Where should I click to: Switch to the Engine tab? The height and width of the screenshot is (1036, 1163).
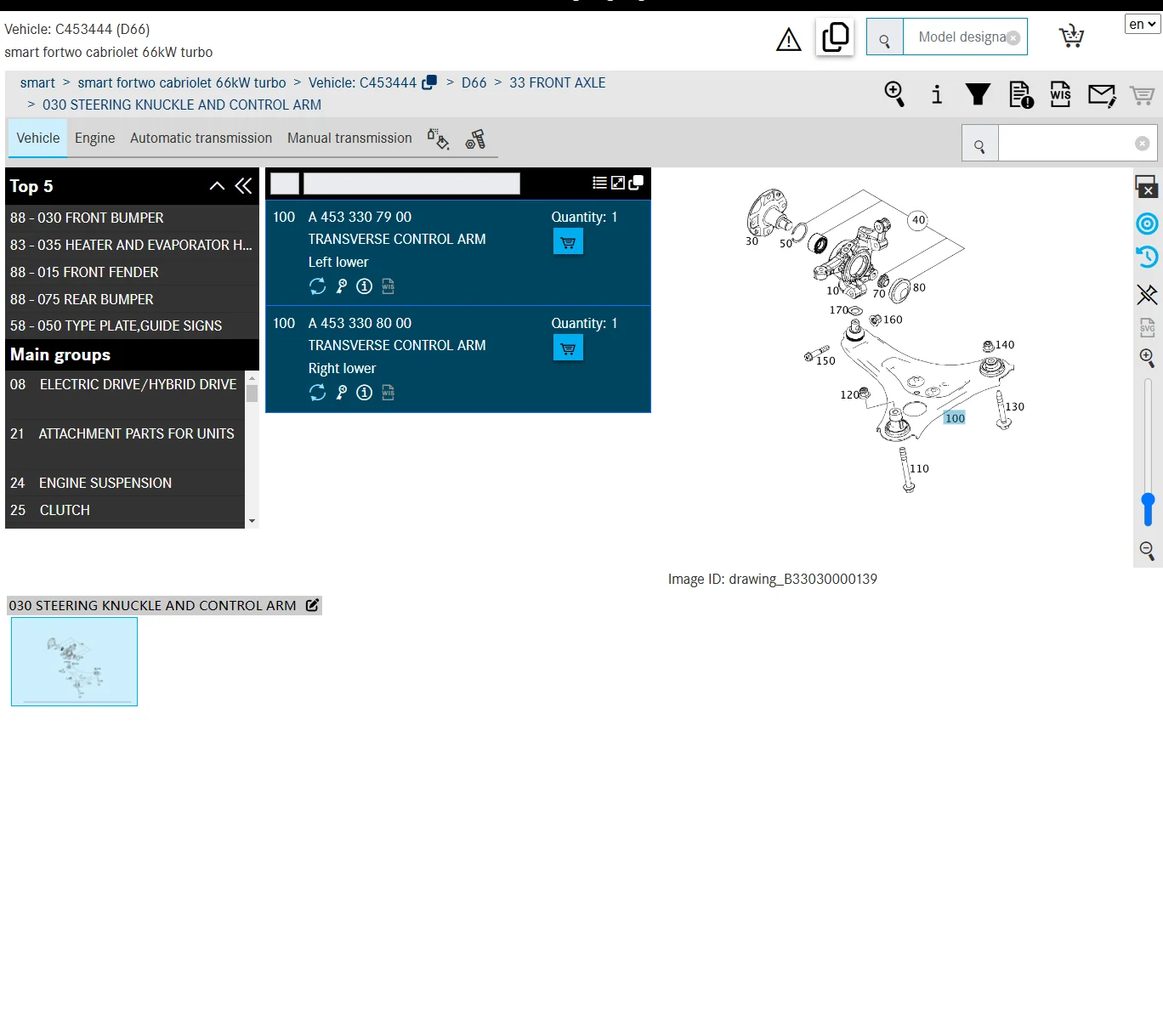pos(94,139)
